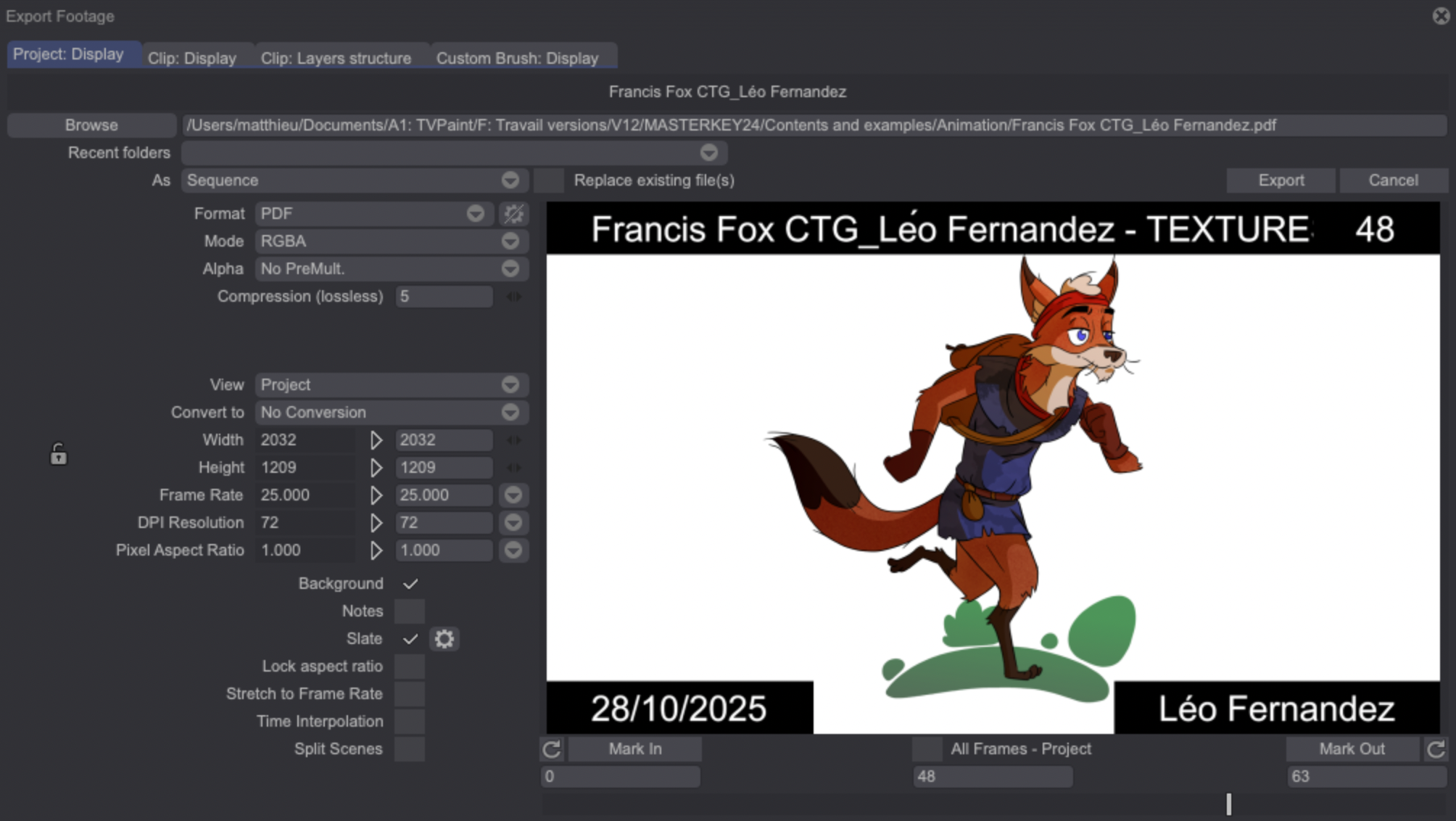Reset Mark In with circular arrow icon
Image resolution: width=1456 pixels, height=821 pixels.
552,749
